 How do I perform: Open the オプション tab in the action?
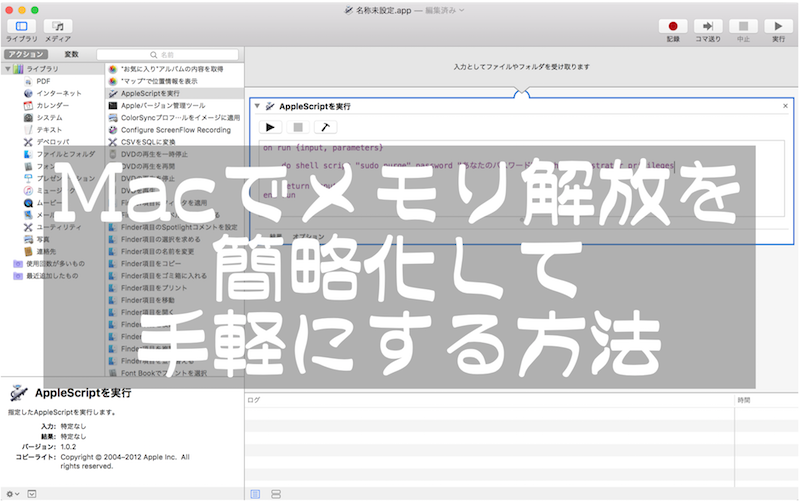[x=308, y=237]
